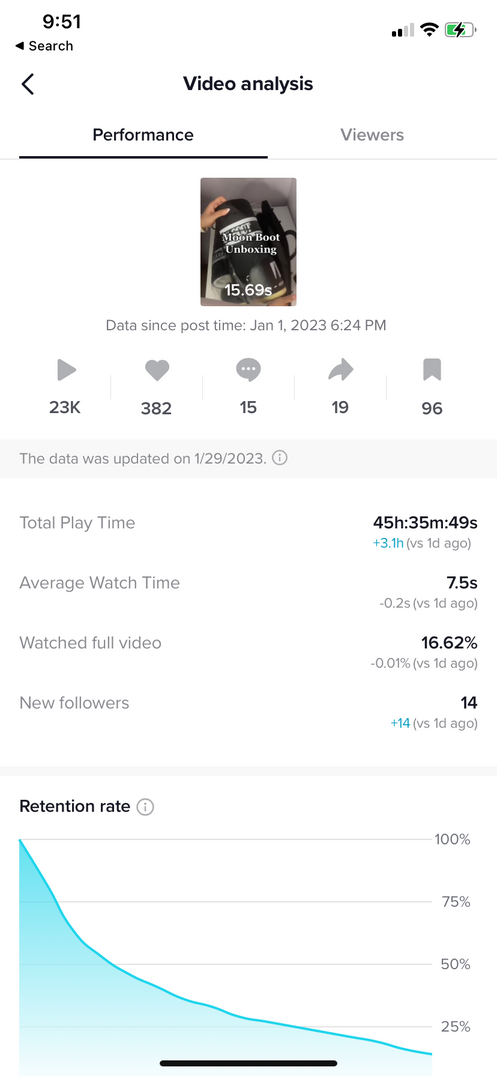Tap the comments bubble icon
Screen dimensions: 497x1076
coord(248,371)
